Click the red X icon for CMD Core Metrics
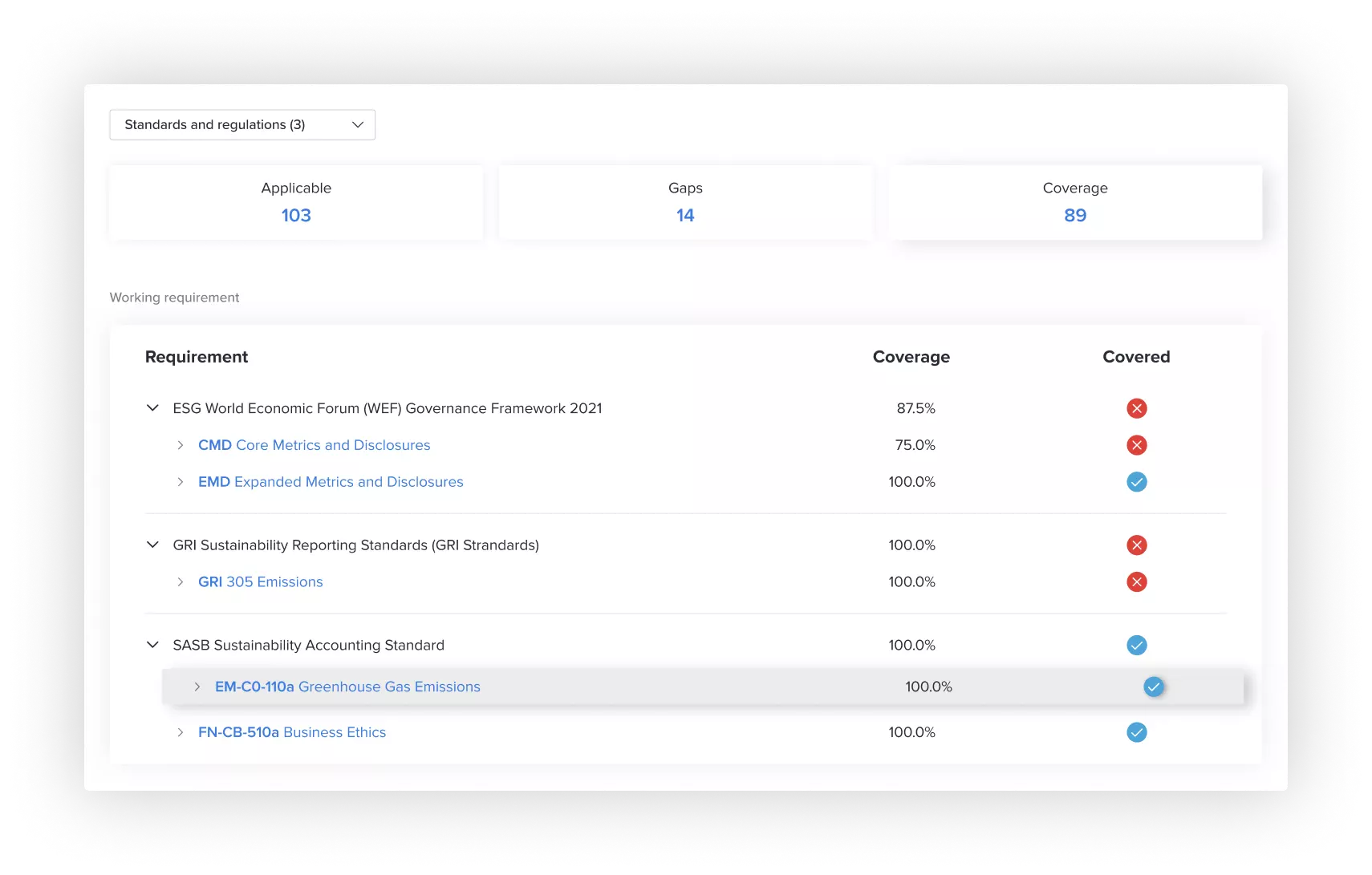The image size is (1372, 875). click(x=1137, y=445)
